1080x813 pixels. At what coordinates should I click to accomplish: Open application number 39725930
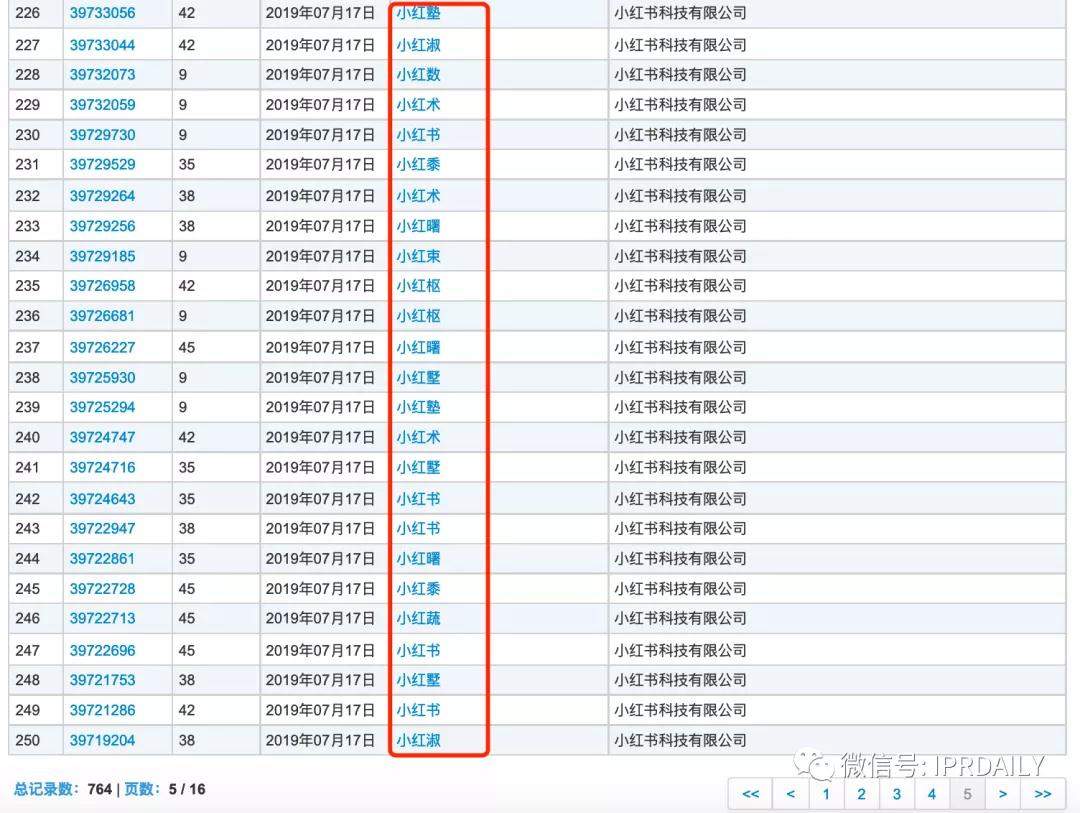pos(102,378)
